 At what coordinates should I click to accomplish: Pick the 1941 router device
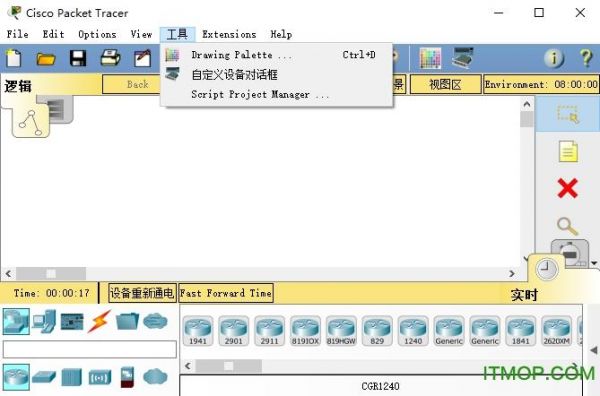coord(198,331)
